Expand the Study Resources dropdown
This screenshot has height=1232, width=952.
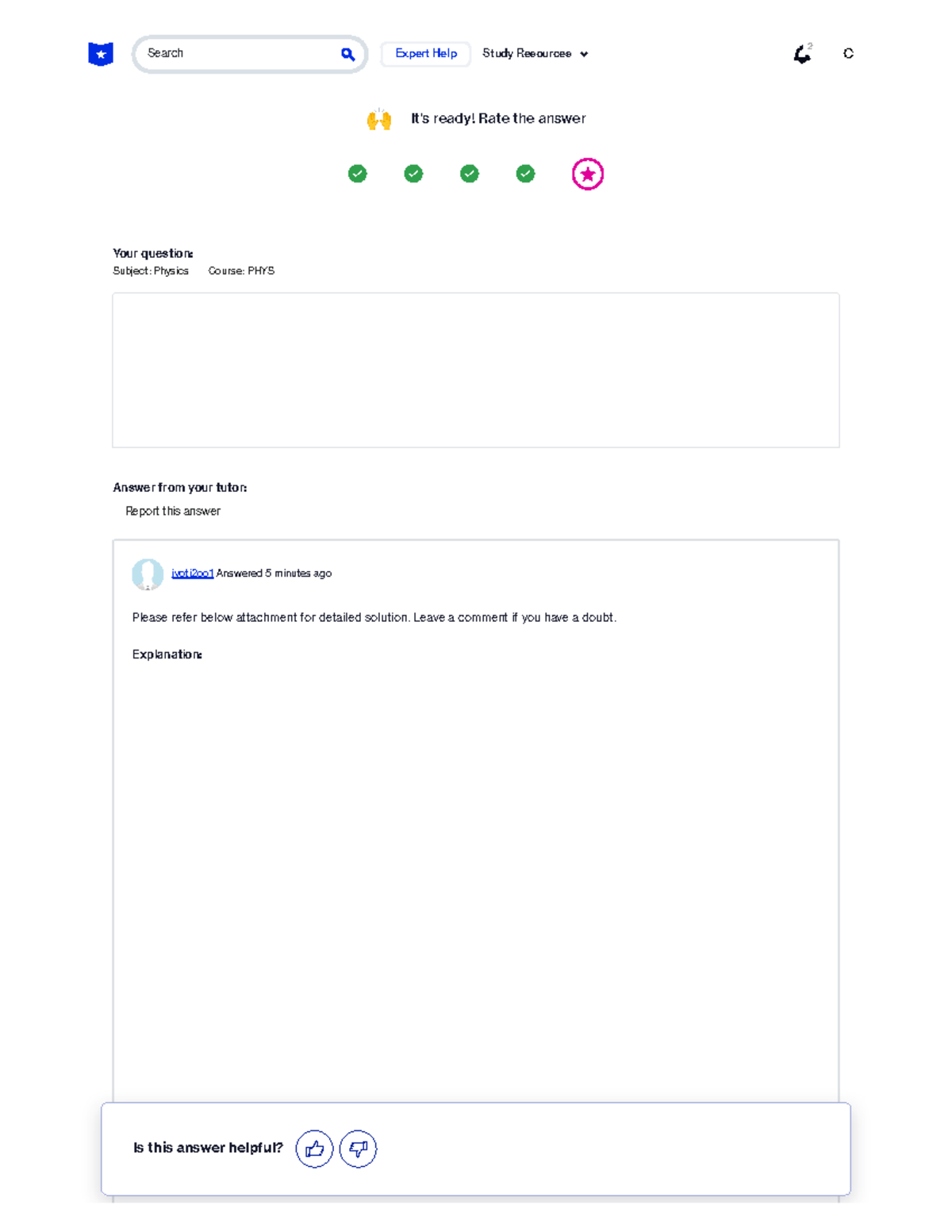point(535,54)
